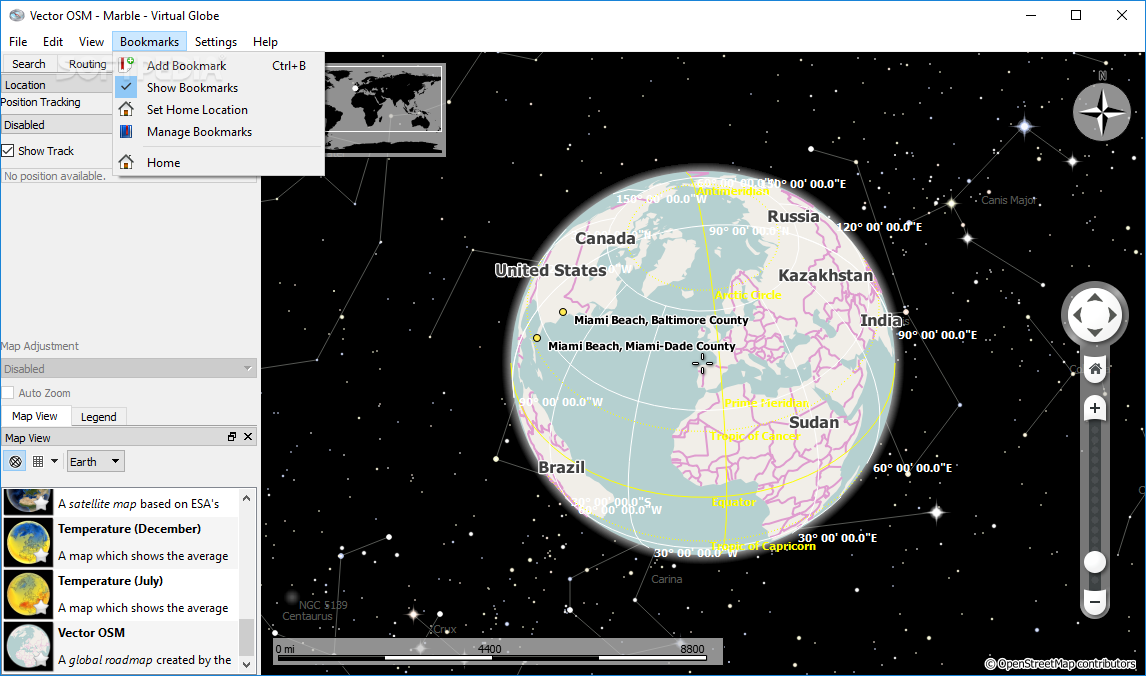Open the File menu
This screenshot has width=1146, height=676.
click(18, 42)
